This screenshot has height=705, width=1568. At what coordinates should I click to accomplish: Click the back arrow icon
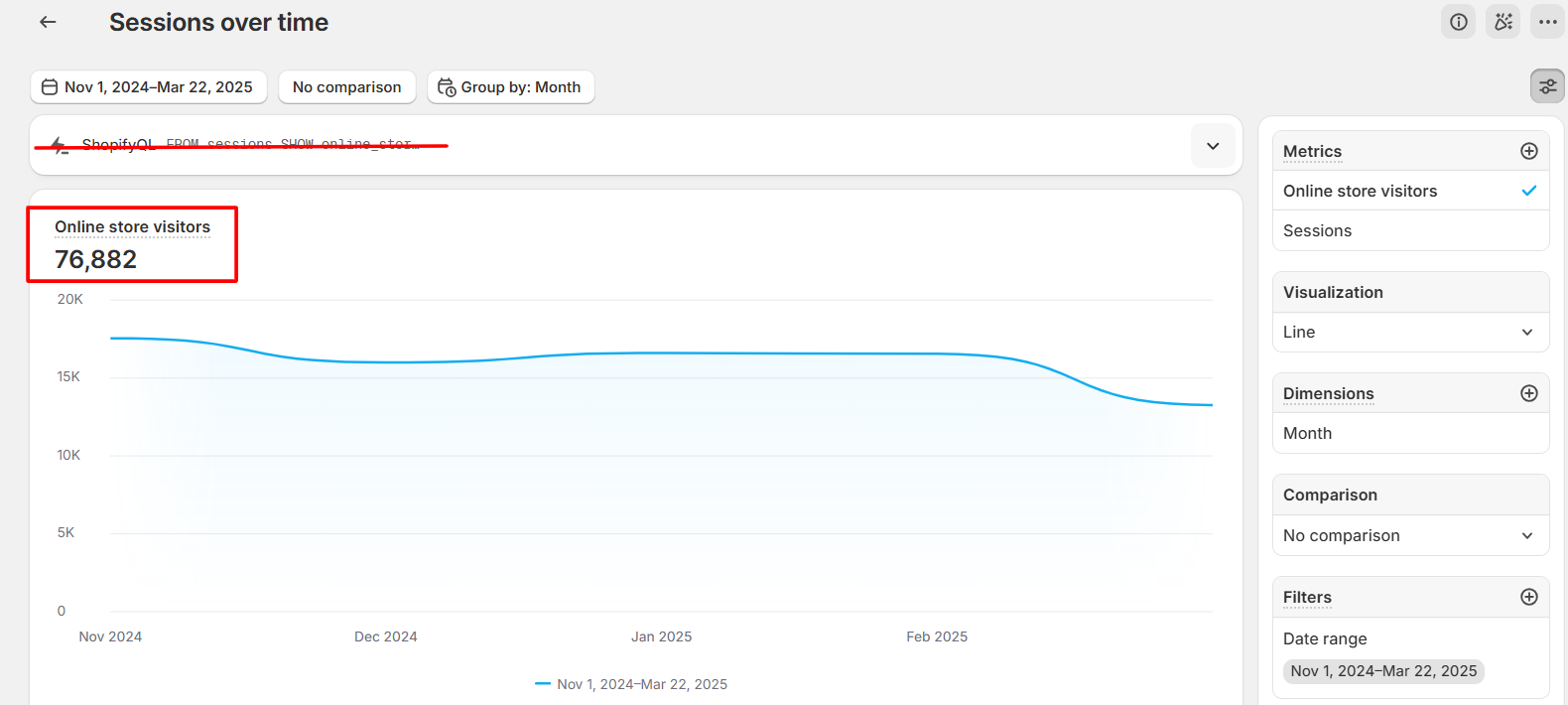coord(48,22)
